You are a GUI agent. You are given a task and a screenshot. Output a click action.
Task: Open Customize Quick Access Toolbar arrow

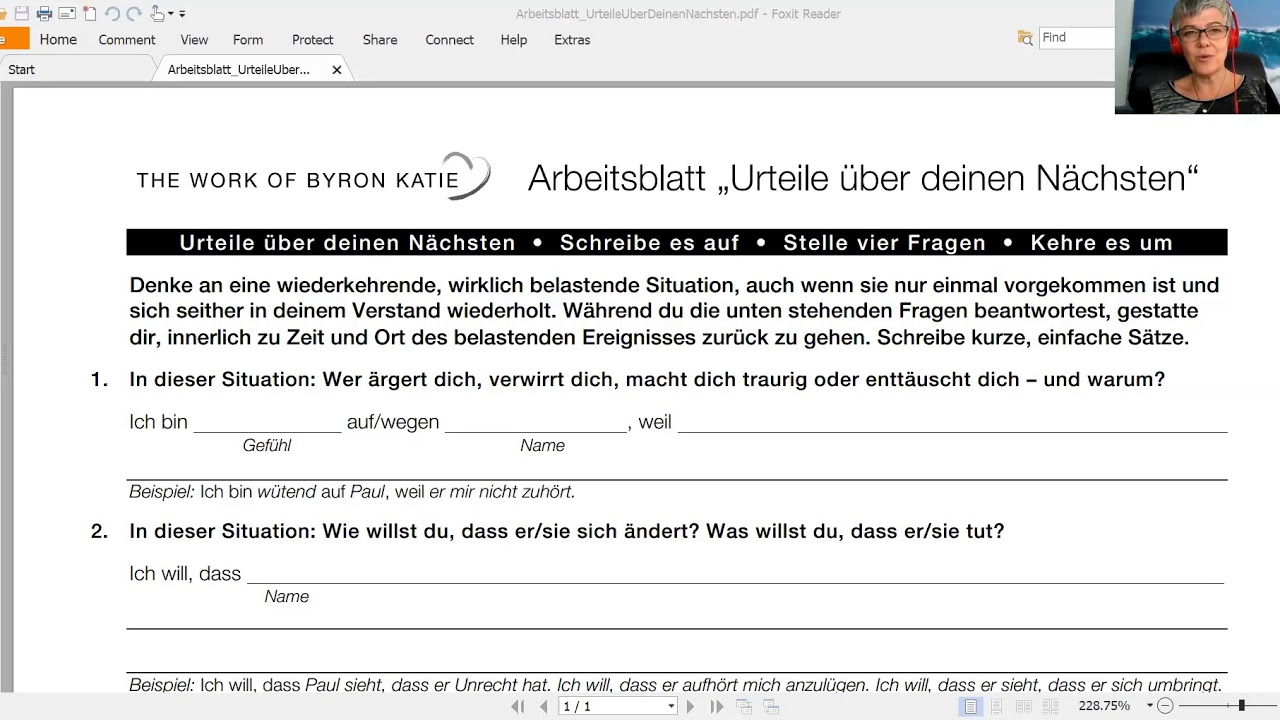pyautogui.click(x=182, y=14)
